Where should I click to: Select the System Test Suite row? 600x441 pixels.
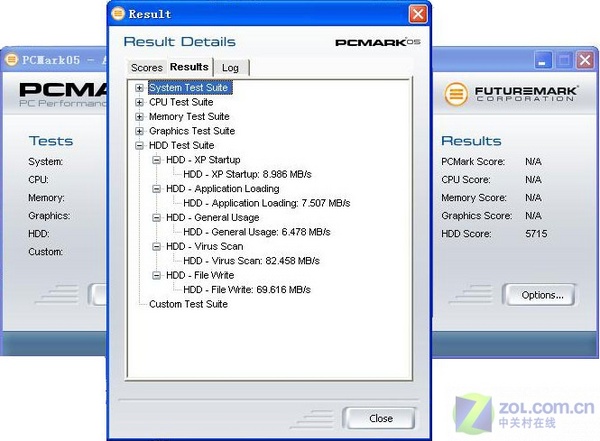point(190,88)
